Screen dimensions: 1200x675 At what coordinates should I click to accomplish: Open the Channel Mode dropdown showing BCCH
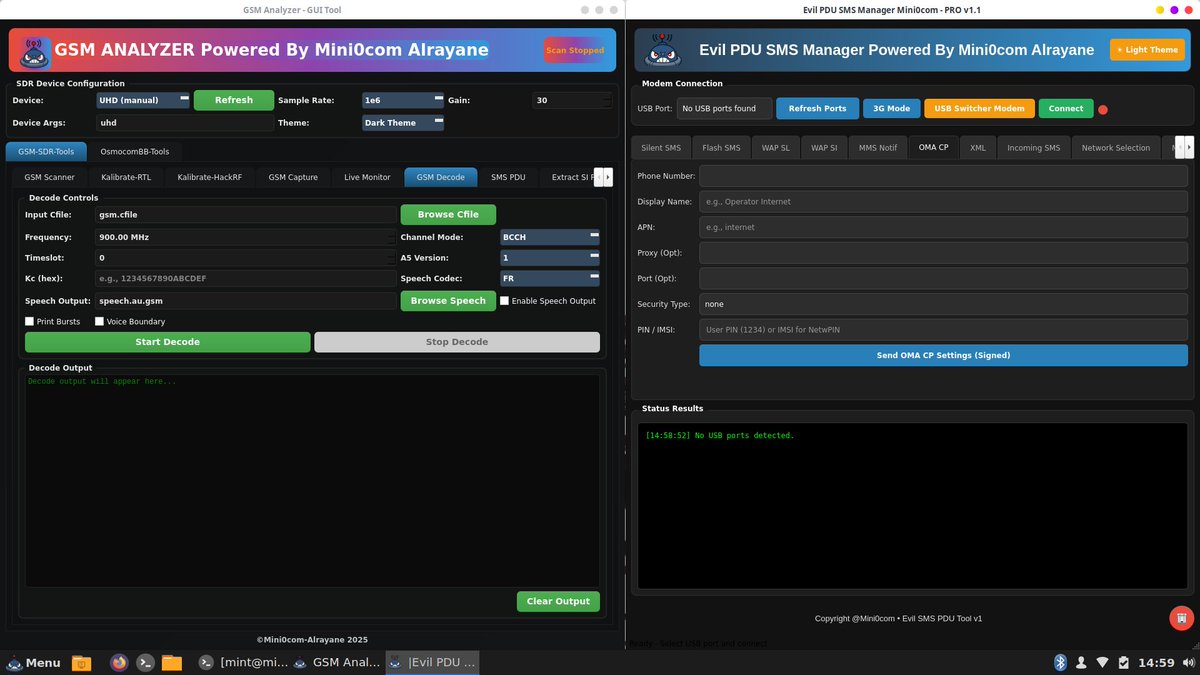click(550, 237)
